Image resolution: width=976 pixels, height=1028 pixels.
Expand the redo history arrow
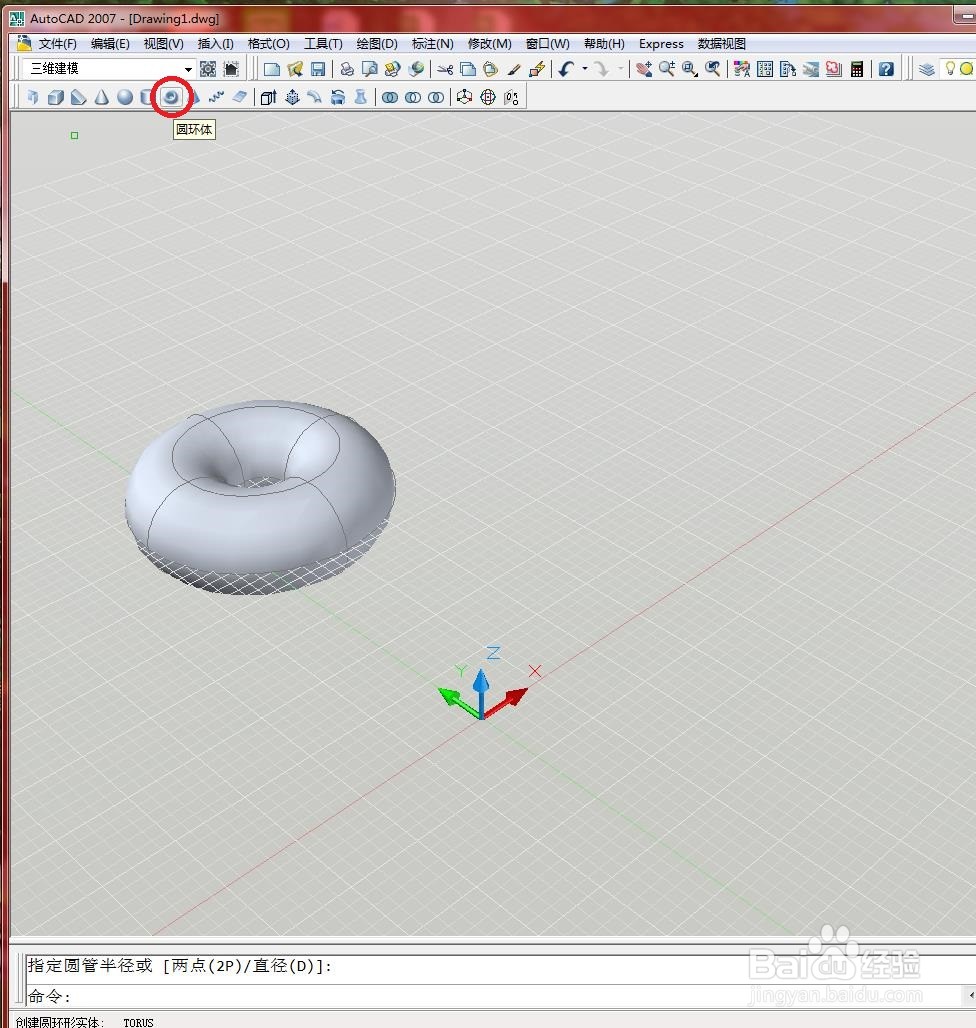[620, 69]
